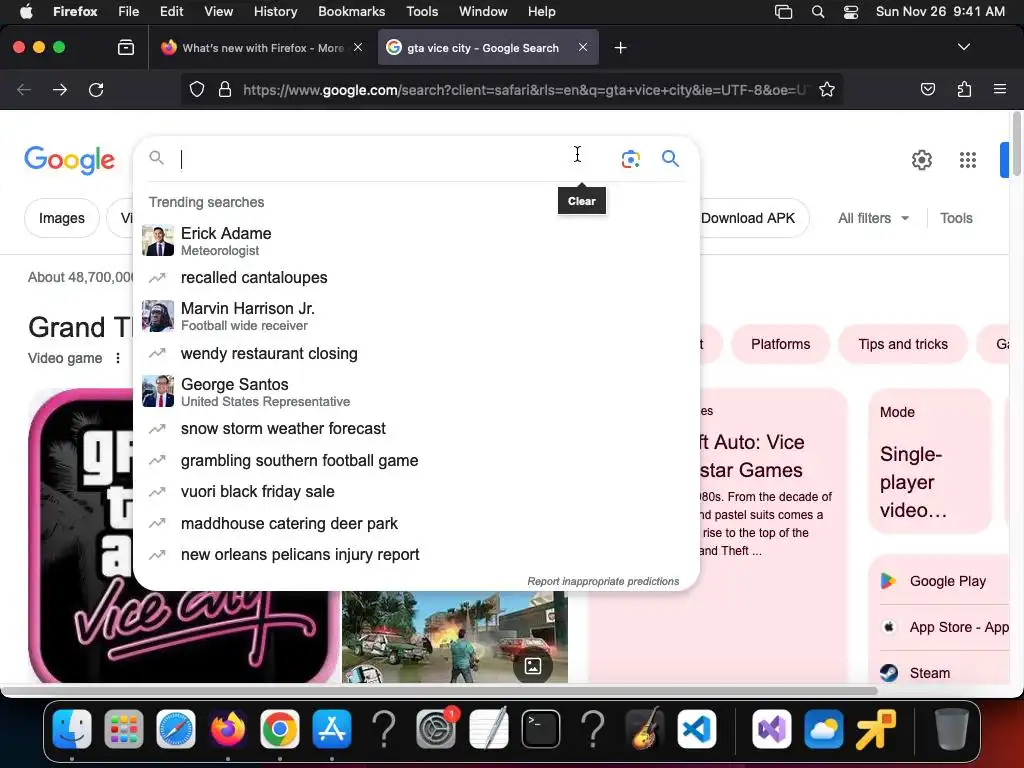The image size is (1024, 768).
Task: Select George Santos suggestion
Action: (x=416, y=392)
